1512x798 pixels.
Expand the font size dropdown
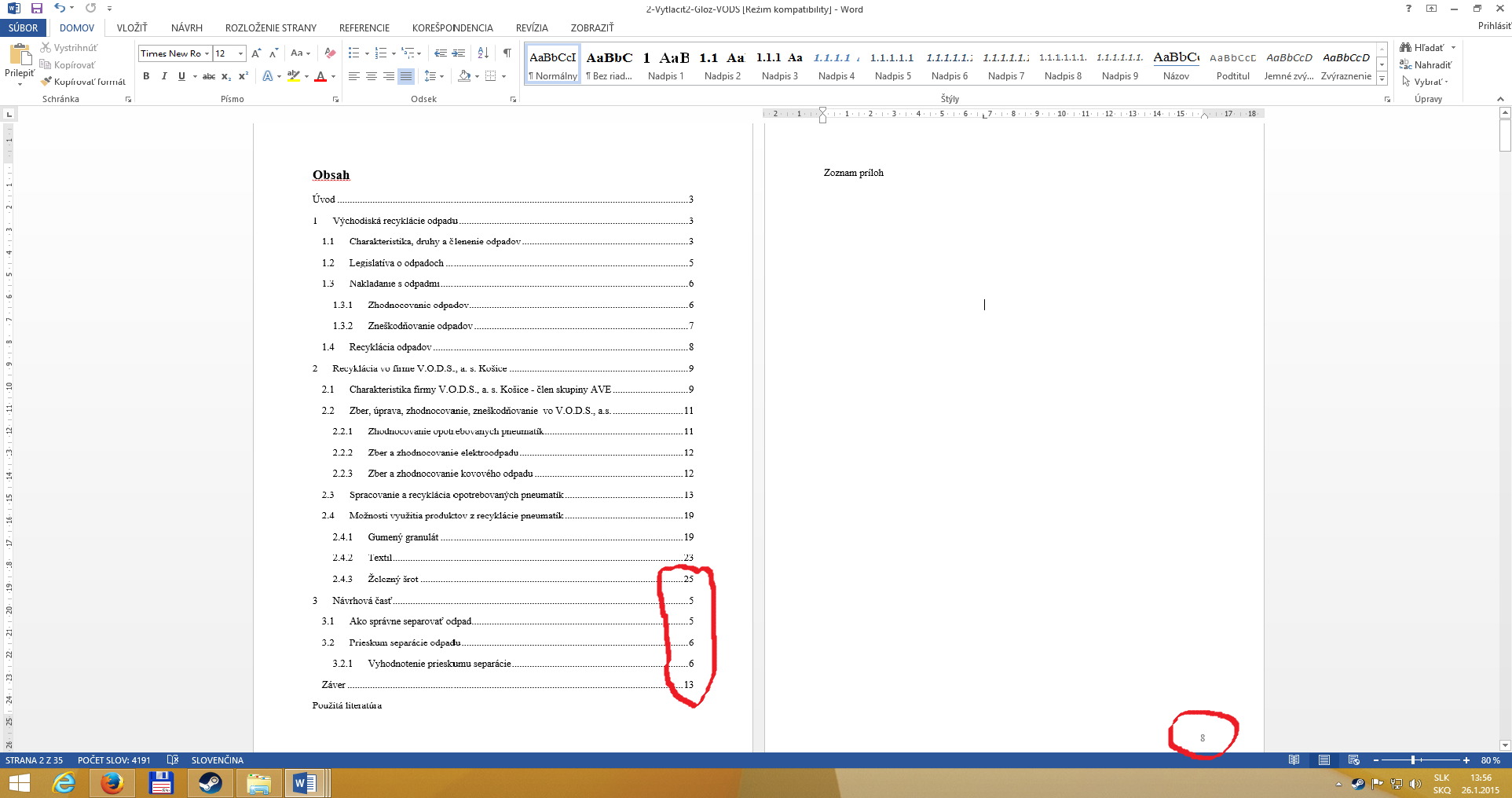(240, 53)
